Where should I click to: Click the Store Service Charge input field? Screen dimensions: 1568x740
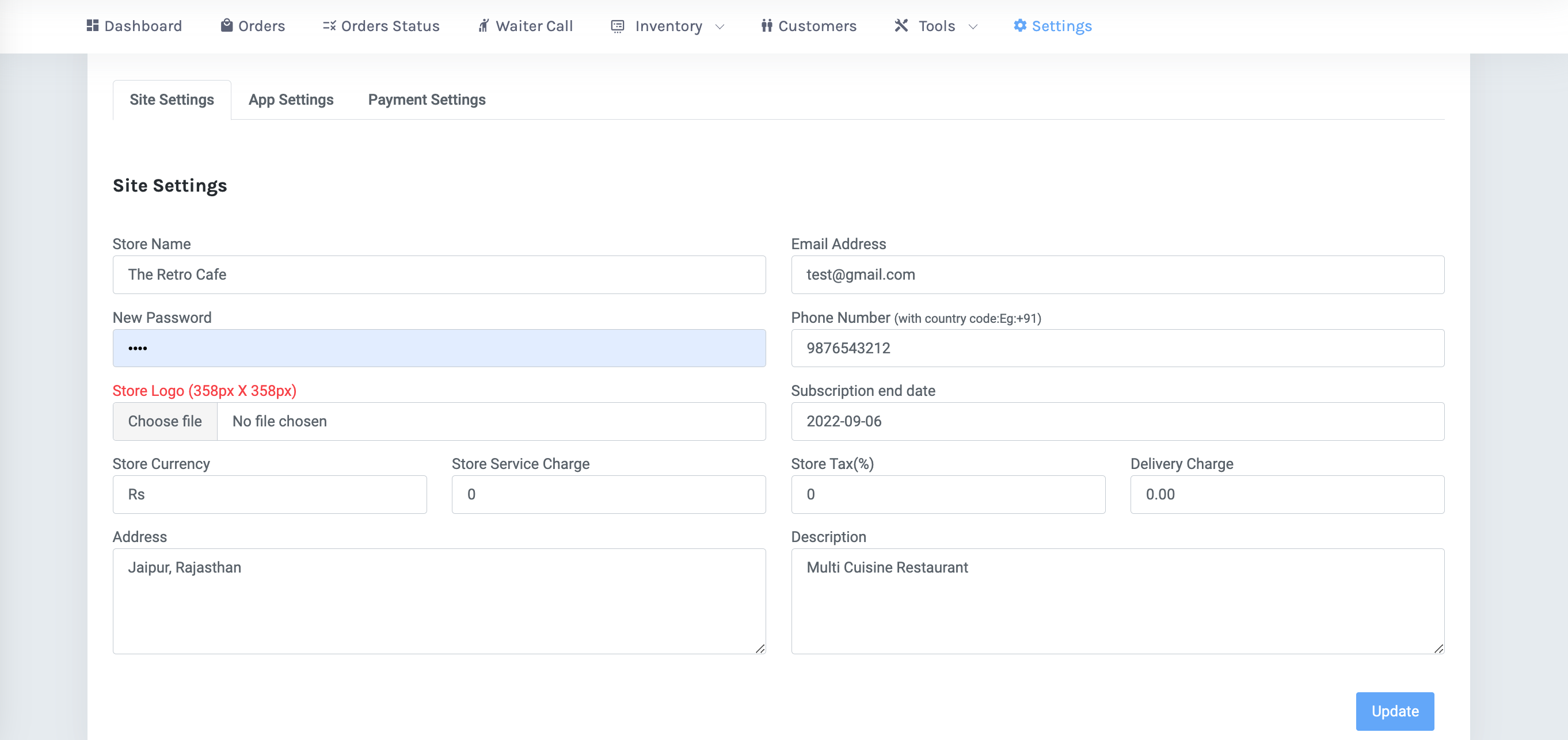click(608, 494)
